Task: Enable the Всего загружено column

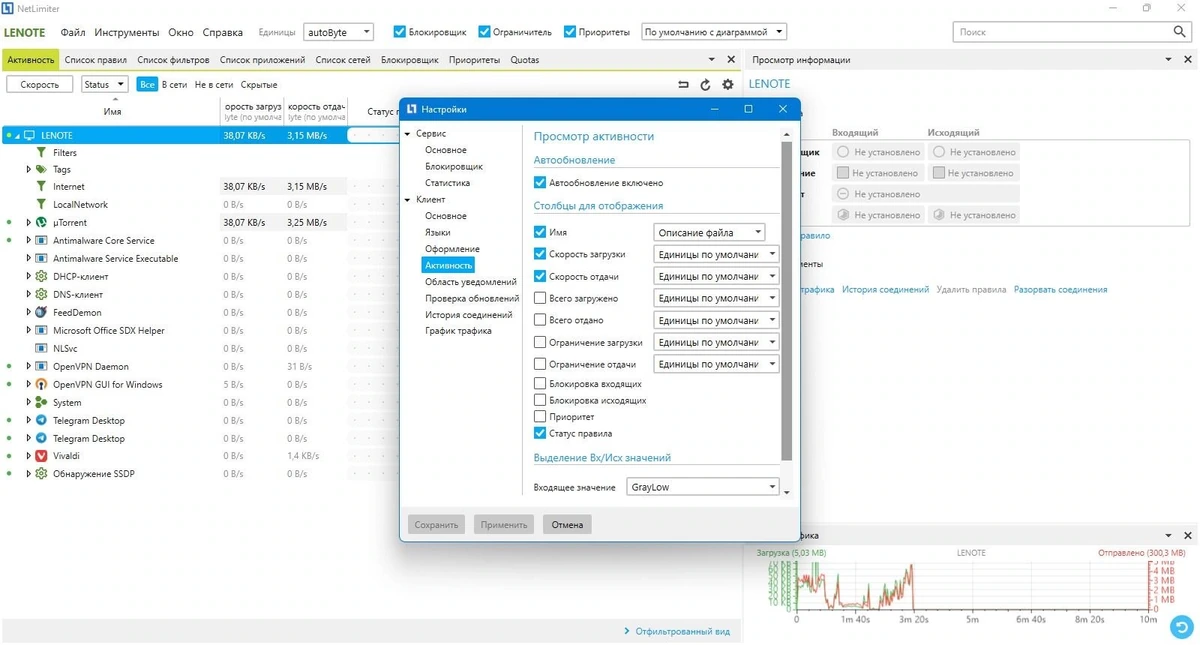Action: point(540,298)
